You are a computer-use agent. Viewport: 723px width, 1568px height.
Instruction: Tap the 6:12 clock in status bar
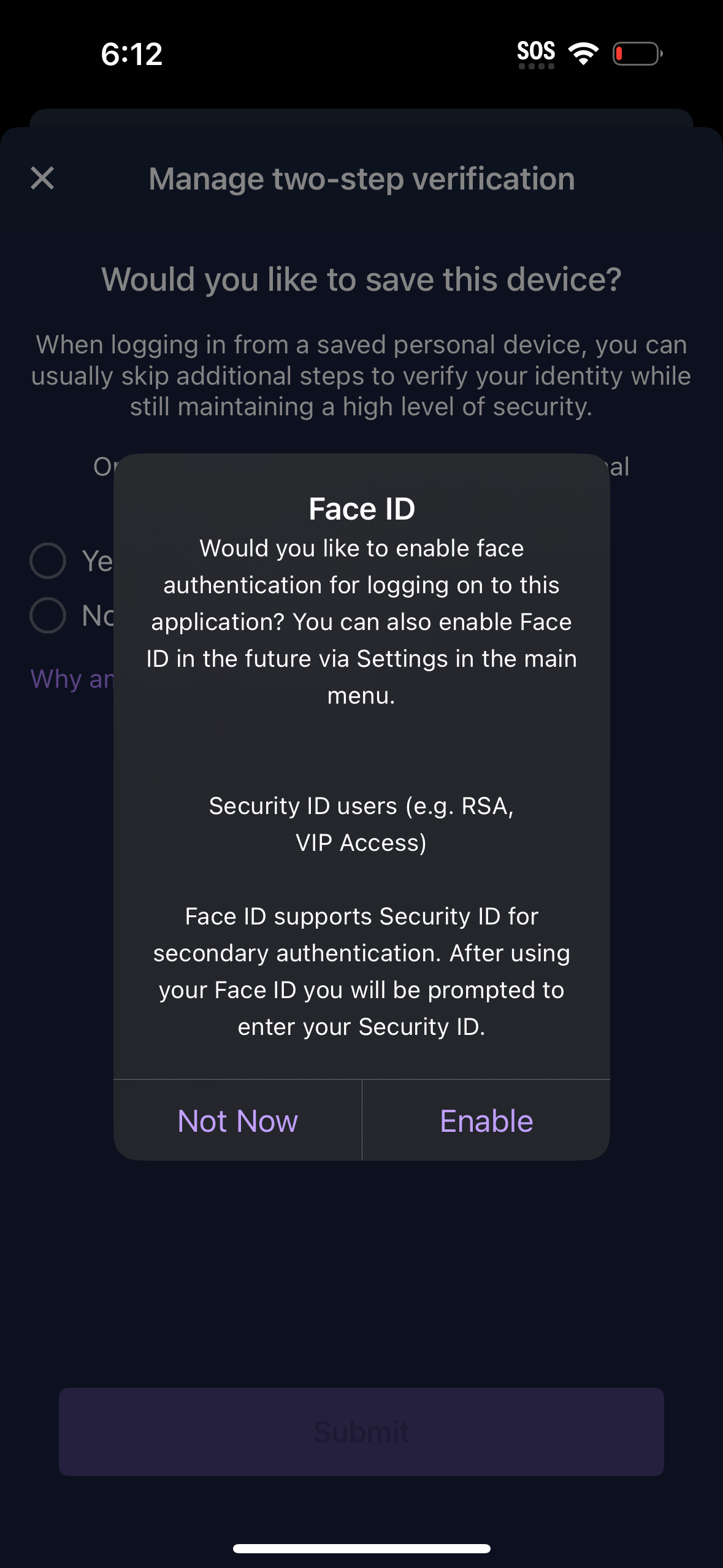point(132,54)
